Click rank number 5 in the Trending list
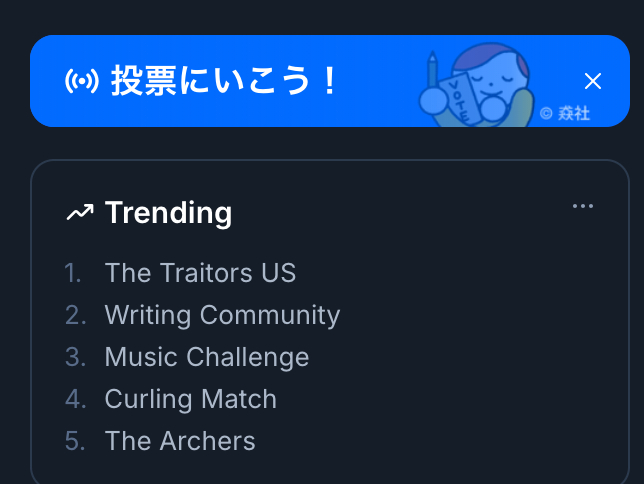 [x=76, y=441]
